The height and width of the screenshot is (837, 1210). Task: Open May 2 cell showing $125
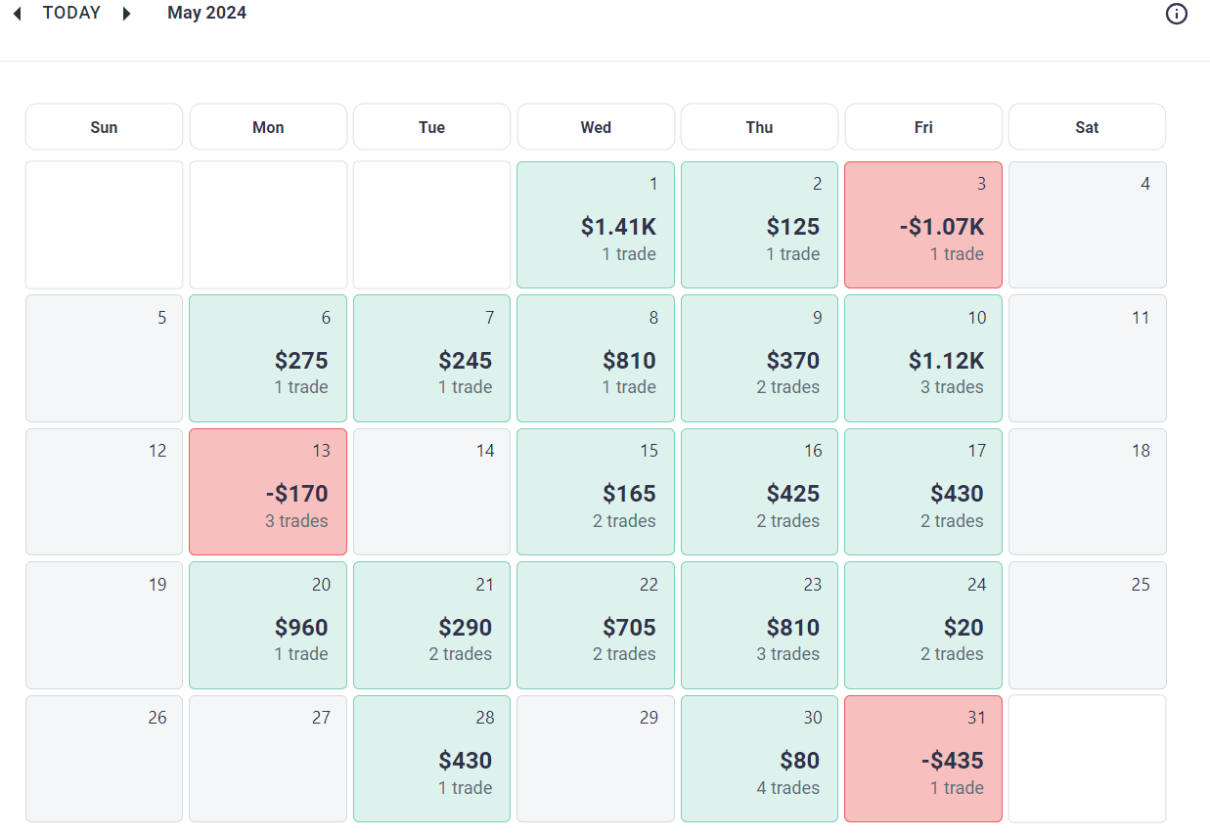(x=760, y=225)
